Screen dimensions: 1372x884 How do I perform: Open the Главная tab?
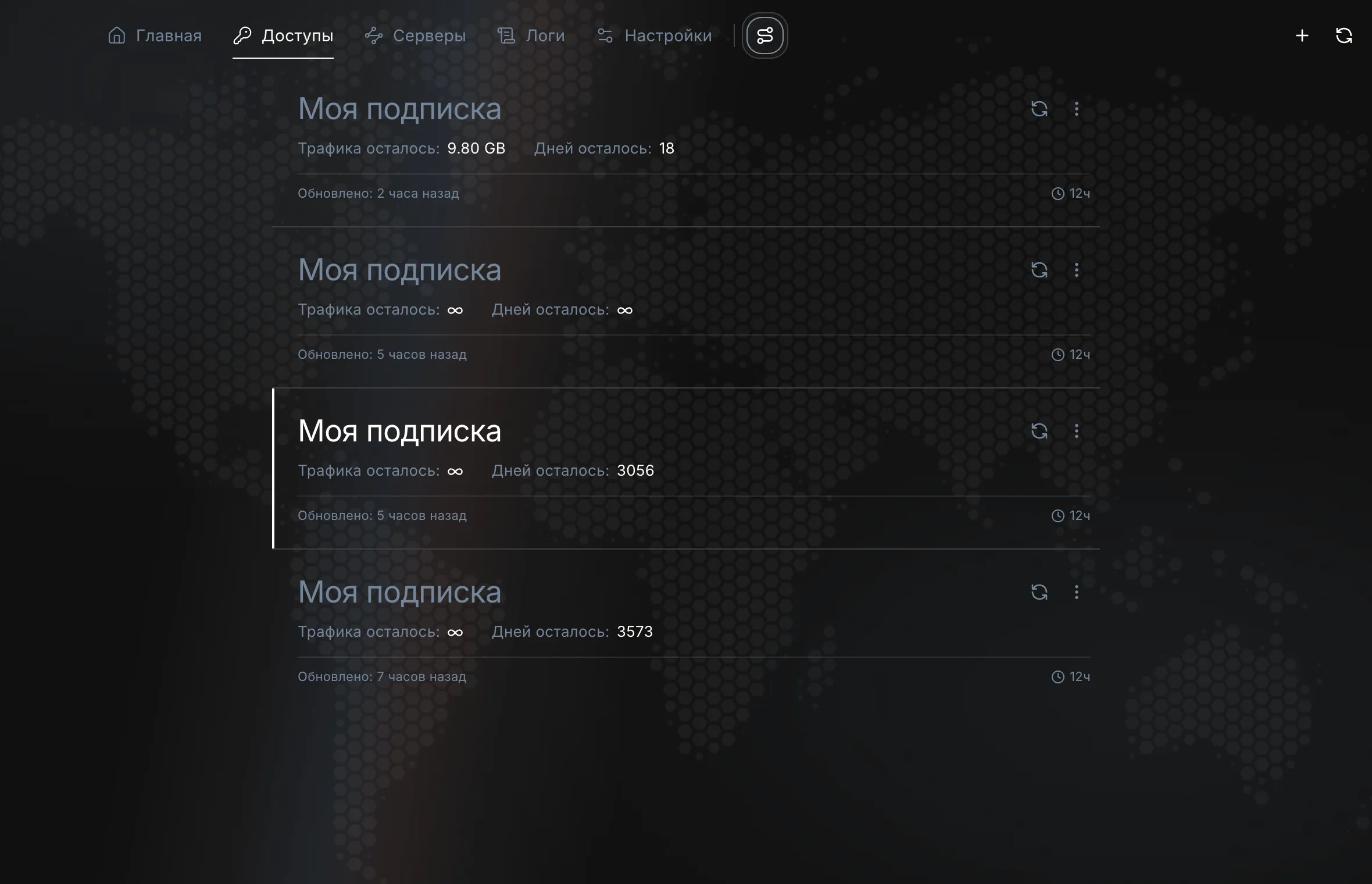pyautogui.click(x=155, y=35)
